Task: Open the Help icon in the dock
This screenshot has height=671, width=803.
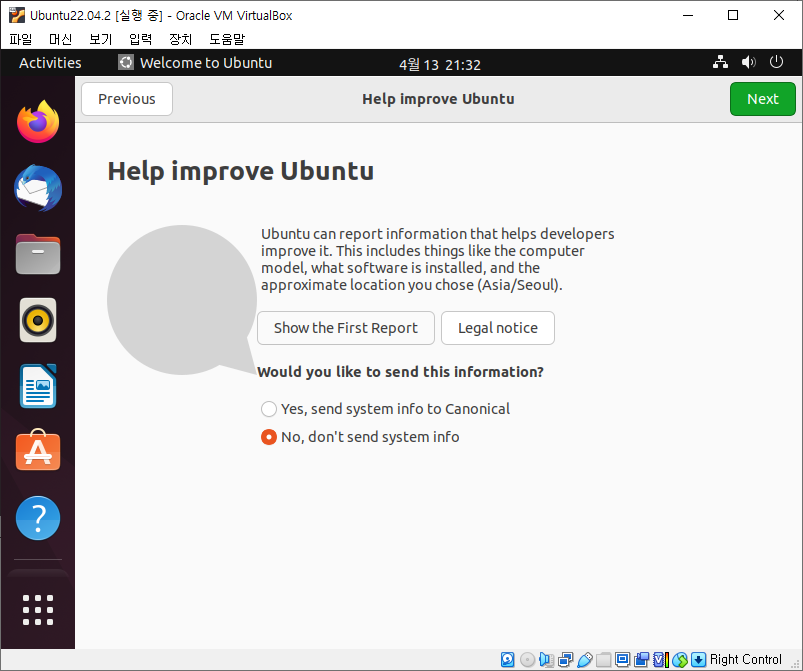Action: (38, 518)
